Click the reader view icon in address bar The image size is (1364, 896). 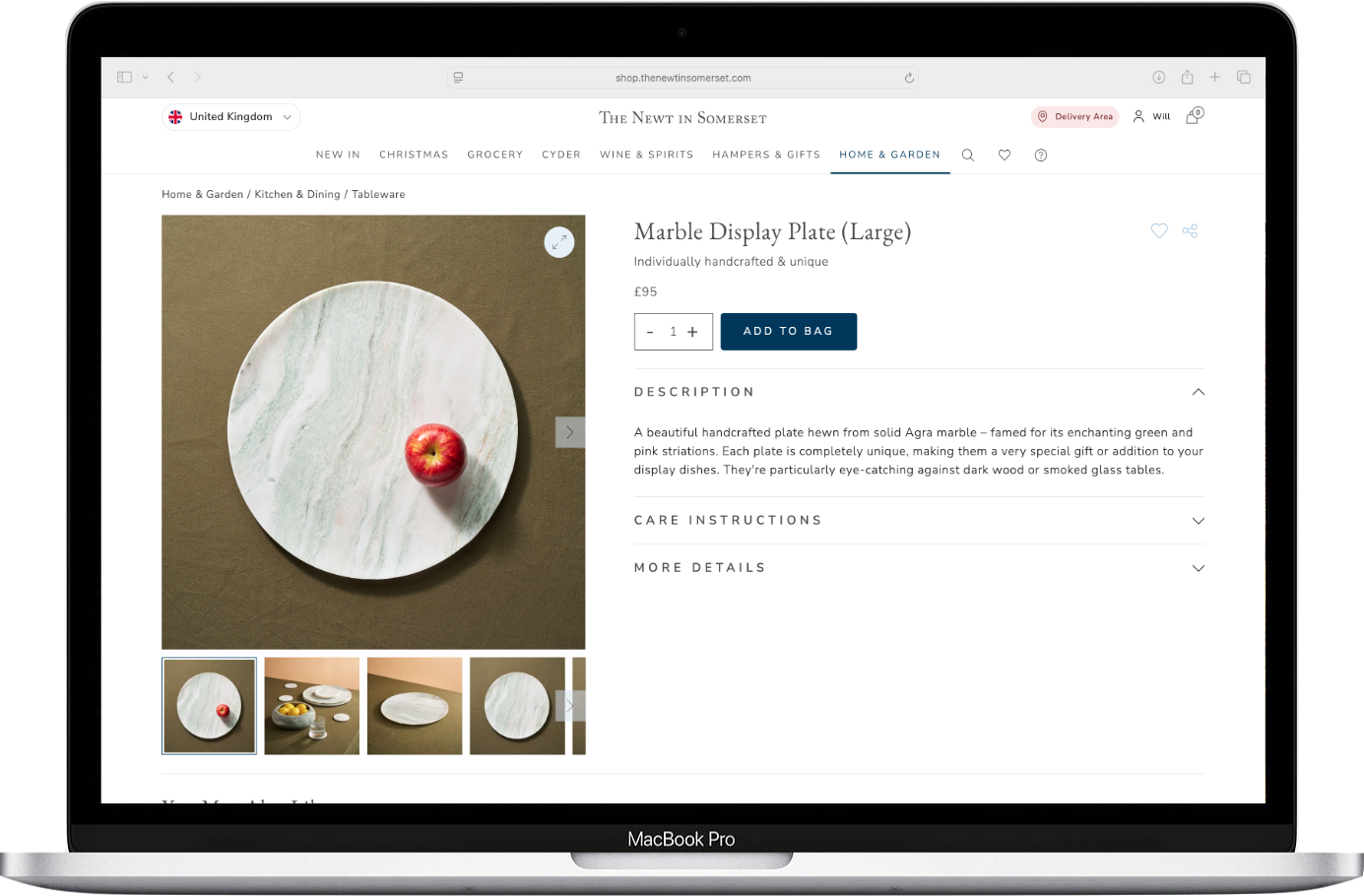(458, 78)
